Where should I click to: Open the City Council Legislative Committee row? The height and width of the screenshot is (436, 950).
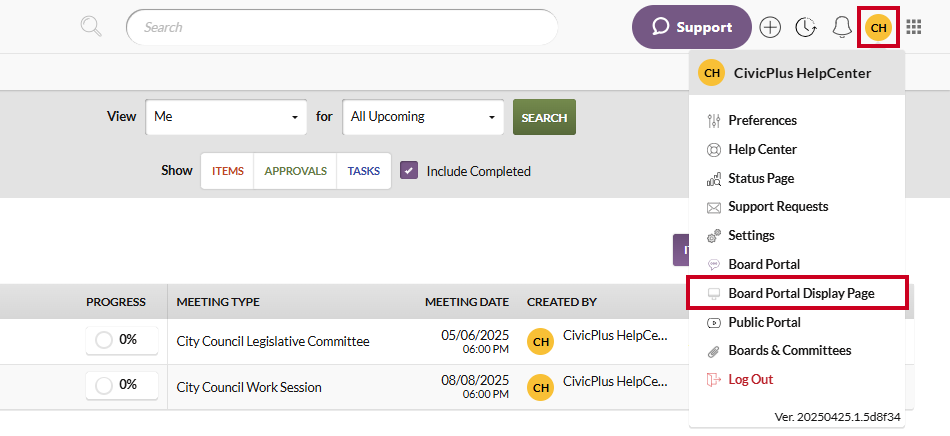[x=273, y=342]
